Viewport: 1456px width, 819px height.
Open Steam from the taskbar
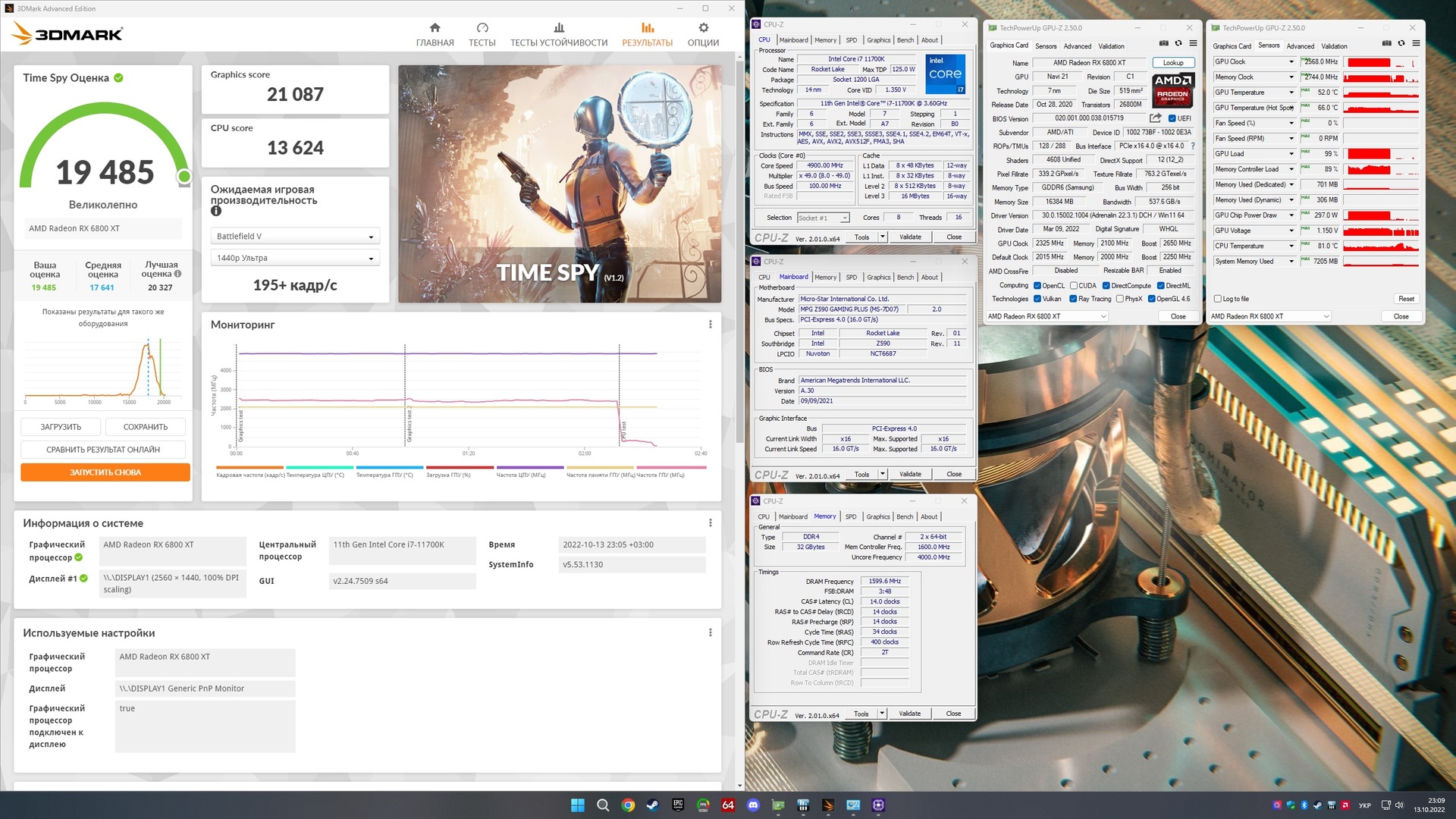(653, 805)
